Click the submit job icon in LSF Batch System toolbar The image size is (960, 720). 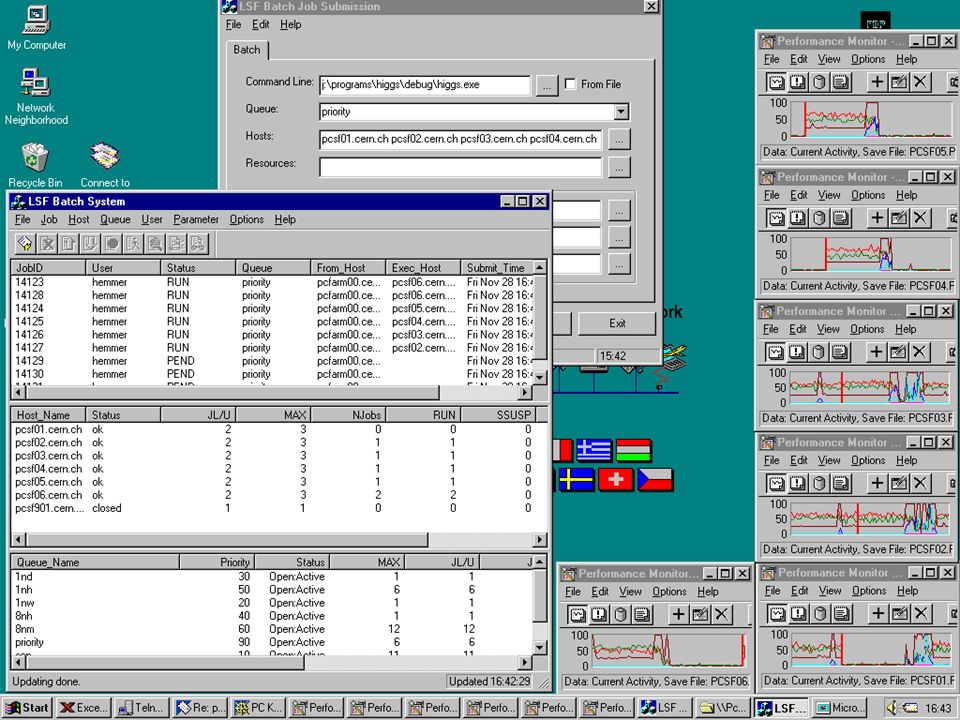coord(25,244)
